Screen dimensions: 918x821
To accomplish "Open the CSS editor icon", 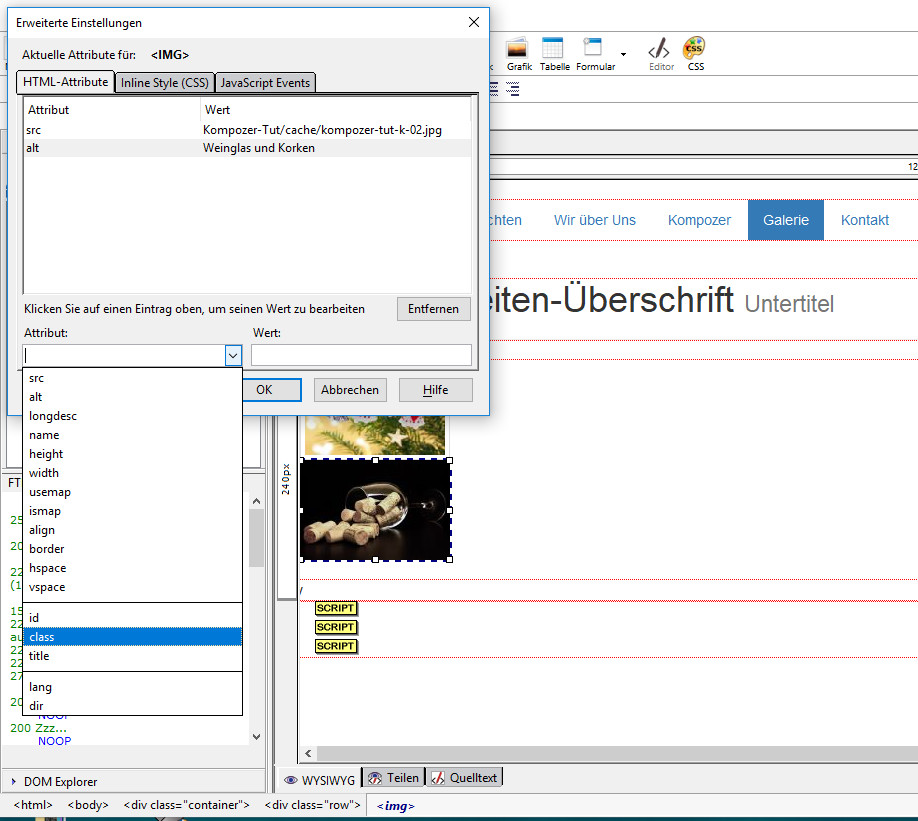I will click(695, 54).
